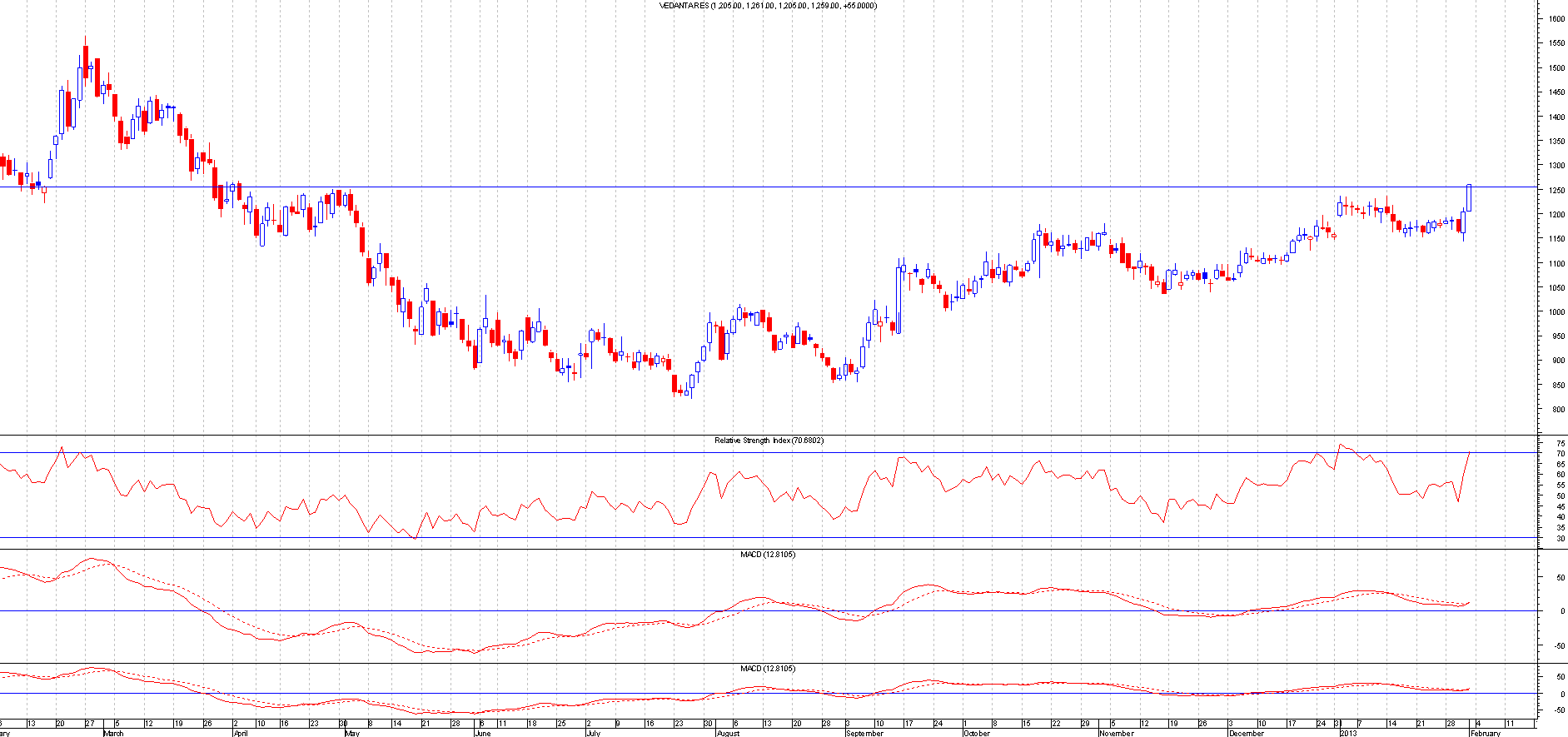Click the 70 level on the RSI scale

[1561, 454]
